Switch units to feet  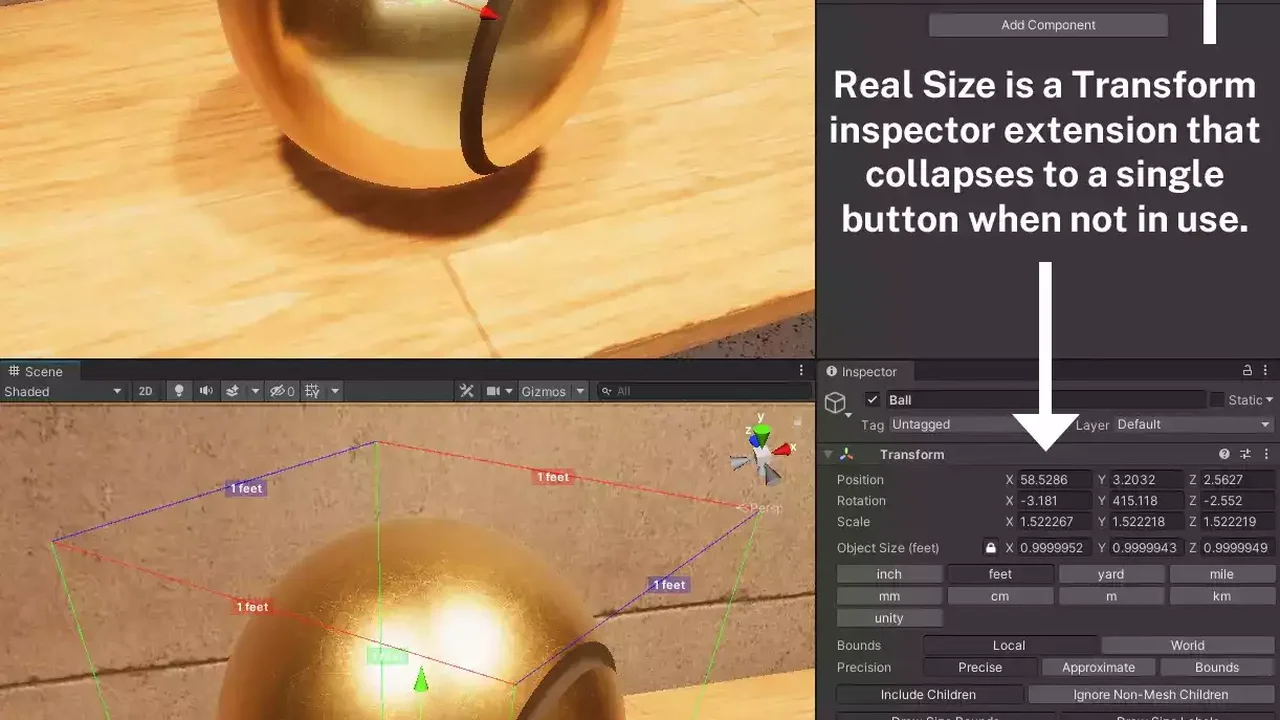point(1000,574)
